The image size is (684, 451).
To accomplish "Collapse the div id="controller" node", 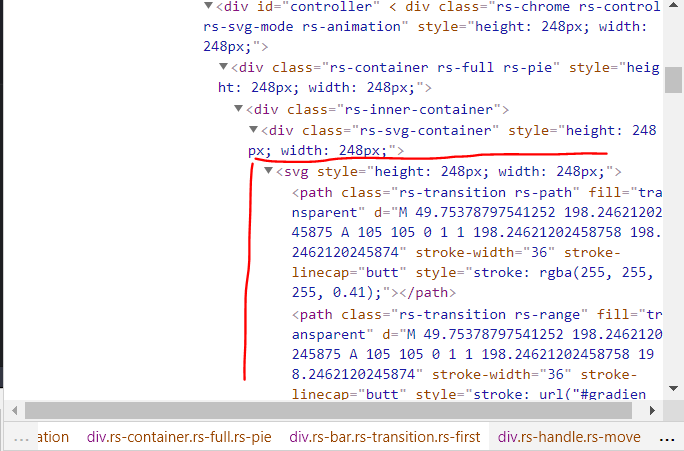I will pos(209,6).
